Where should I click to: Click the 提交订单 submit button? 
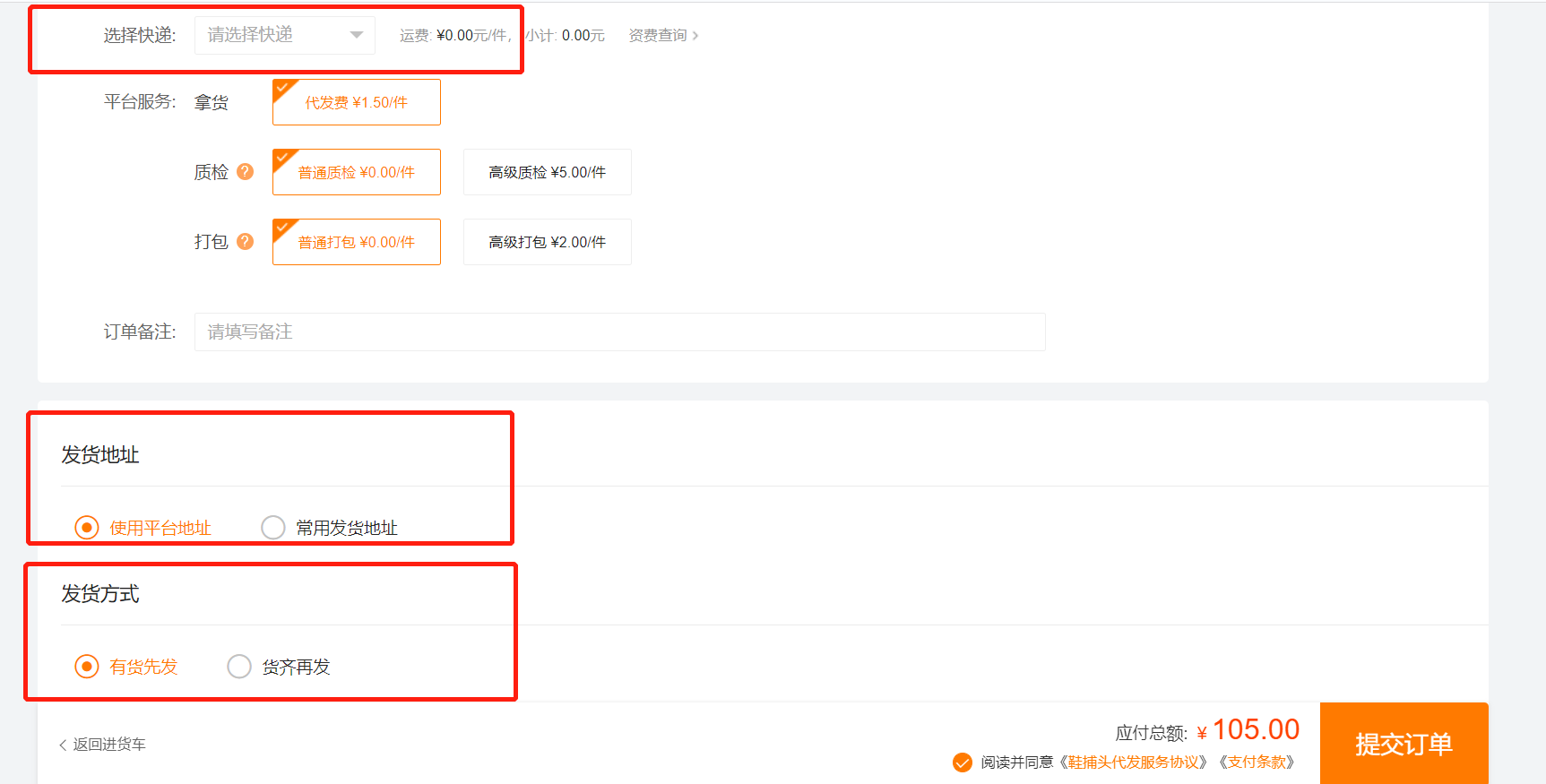1403,744
